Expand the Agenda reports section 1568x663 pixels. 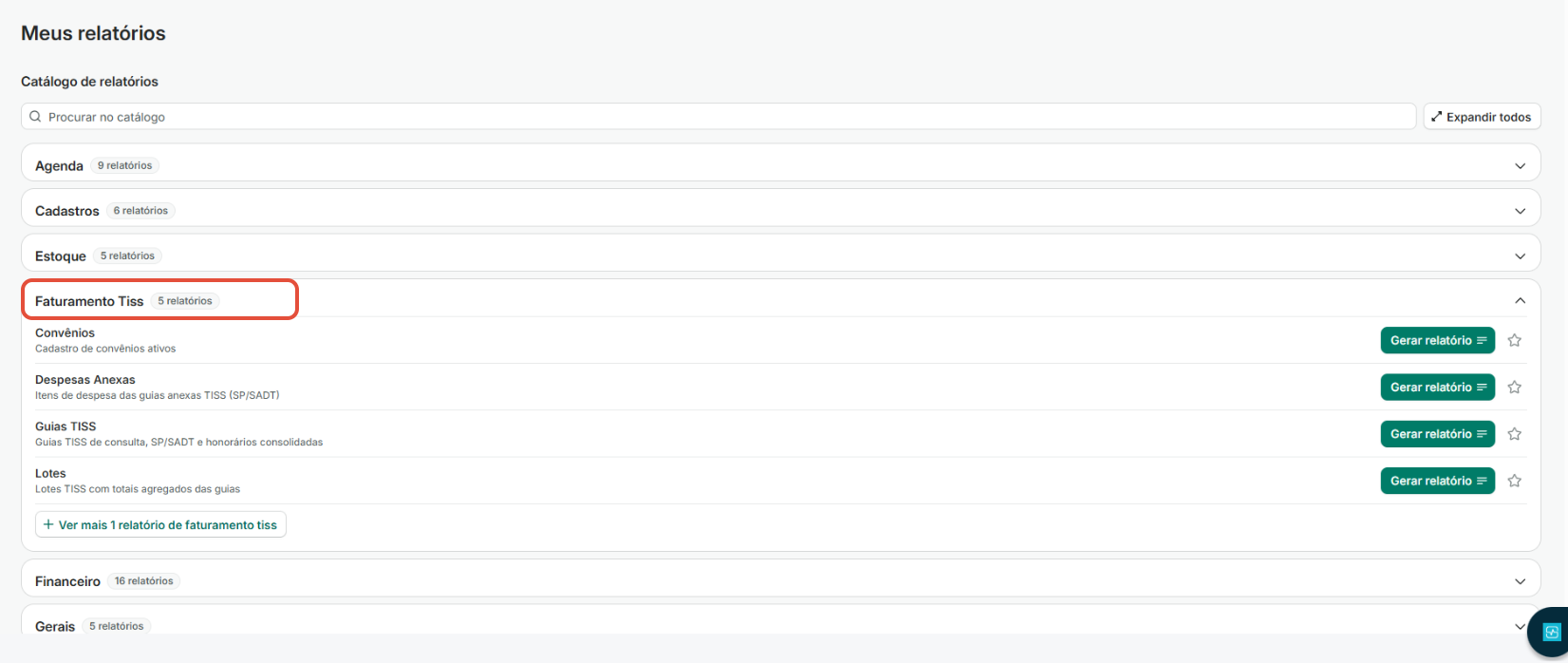point(1520,165)
